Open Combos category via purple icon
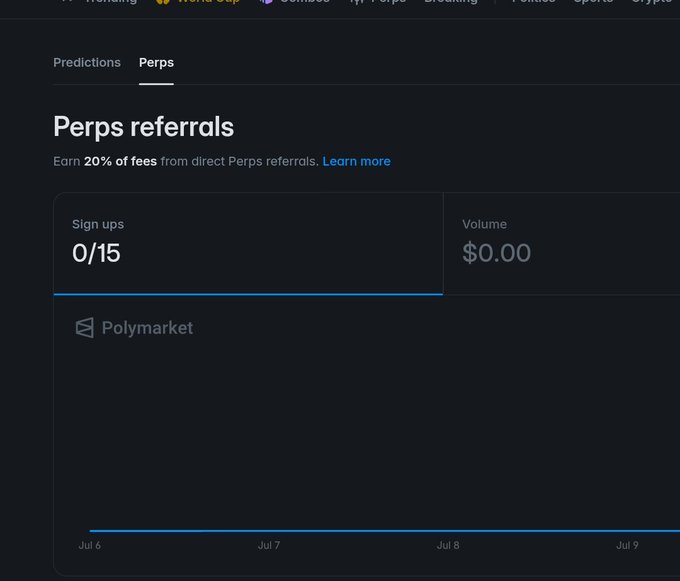 click(266, 2)
